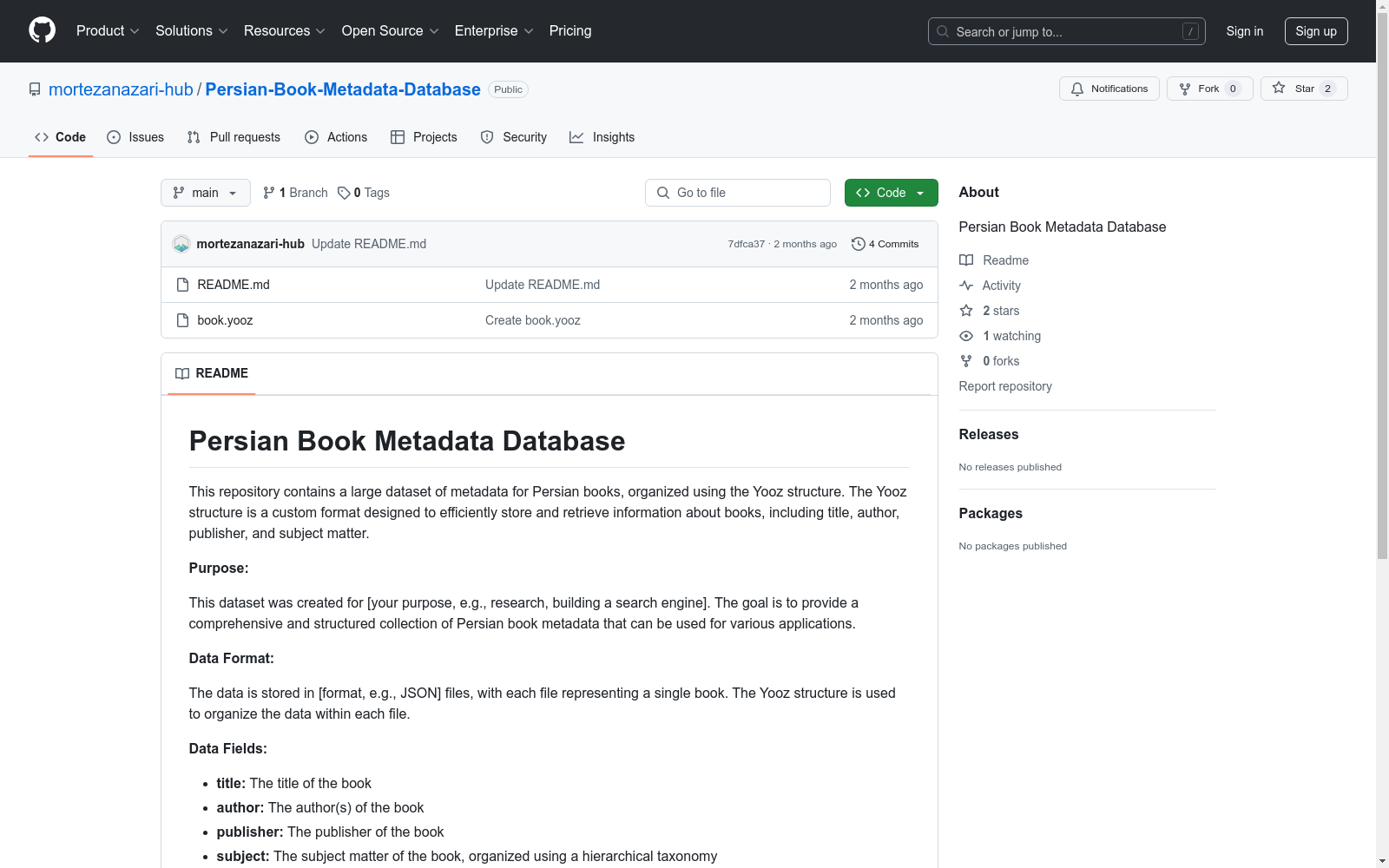Select the Code tab

pos(61,137)
